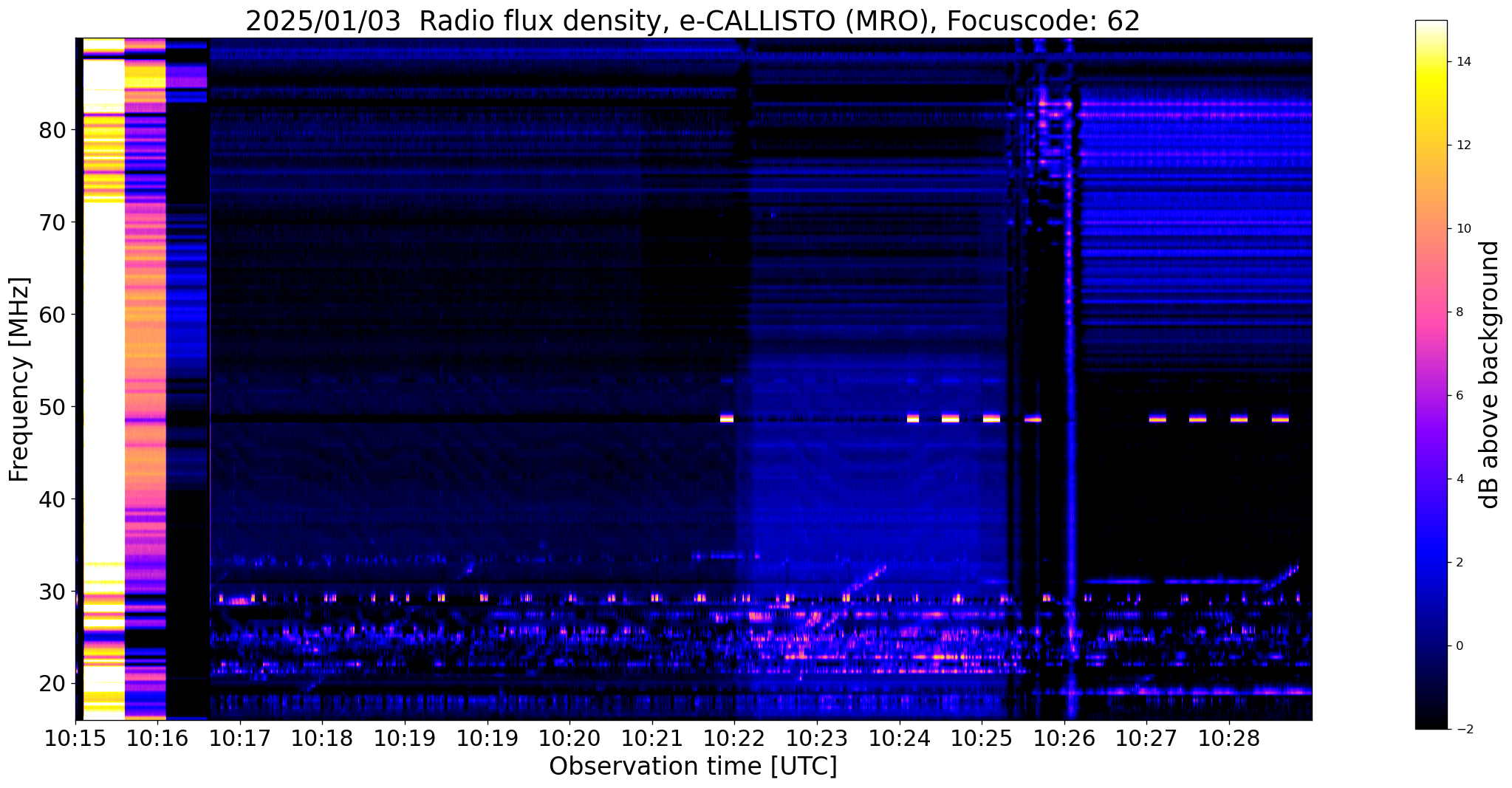Click the colorbar tick label 4

(x=1460, y=479)
